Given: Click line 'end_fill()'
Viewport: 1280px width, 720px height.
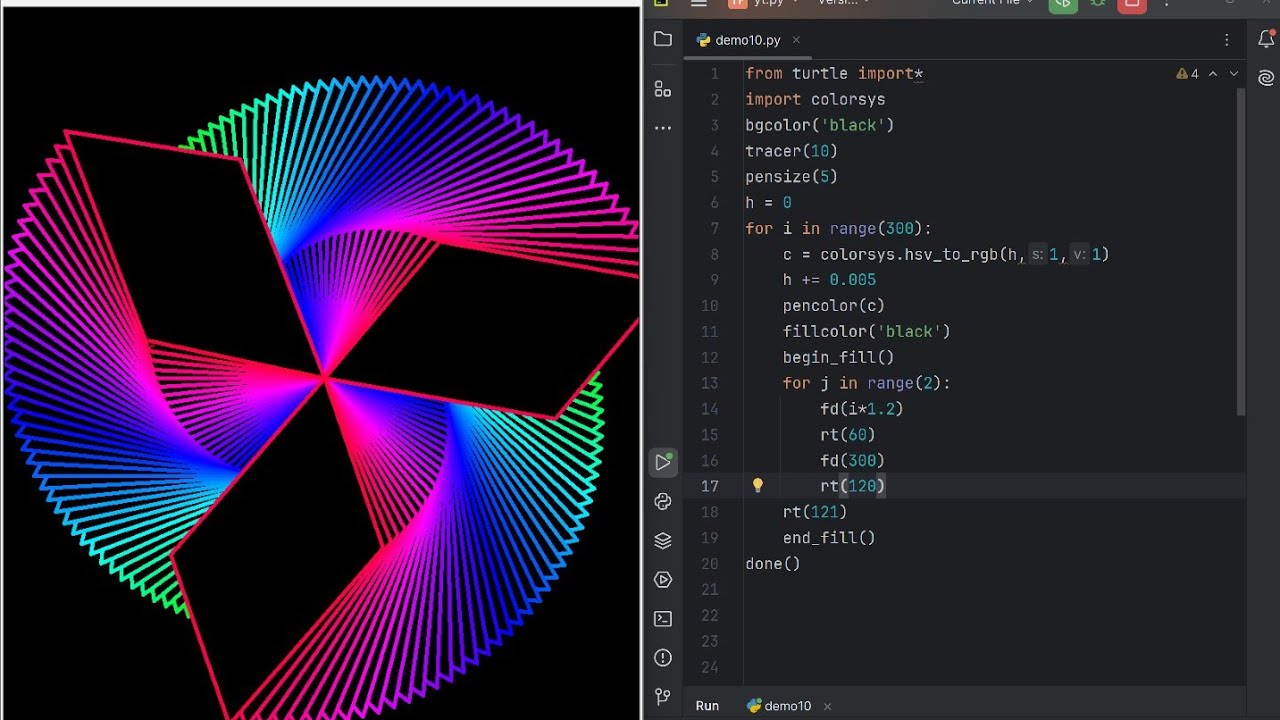Looking at the screenshot, I should (829, 538).
